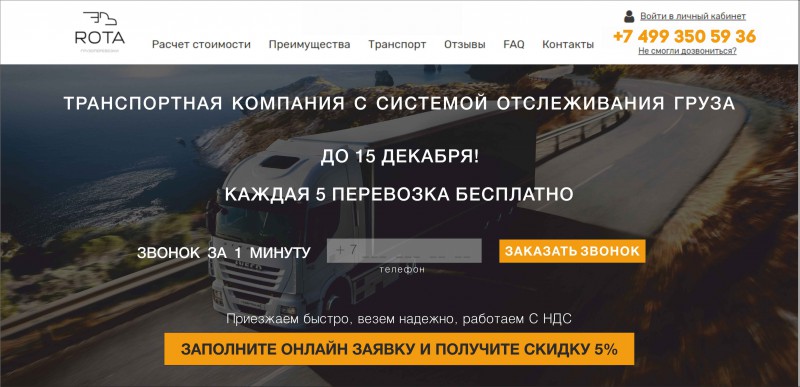Click the Заказать звонок button
The width and height of the screenshot is (800, 387).
coord(572,251)
